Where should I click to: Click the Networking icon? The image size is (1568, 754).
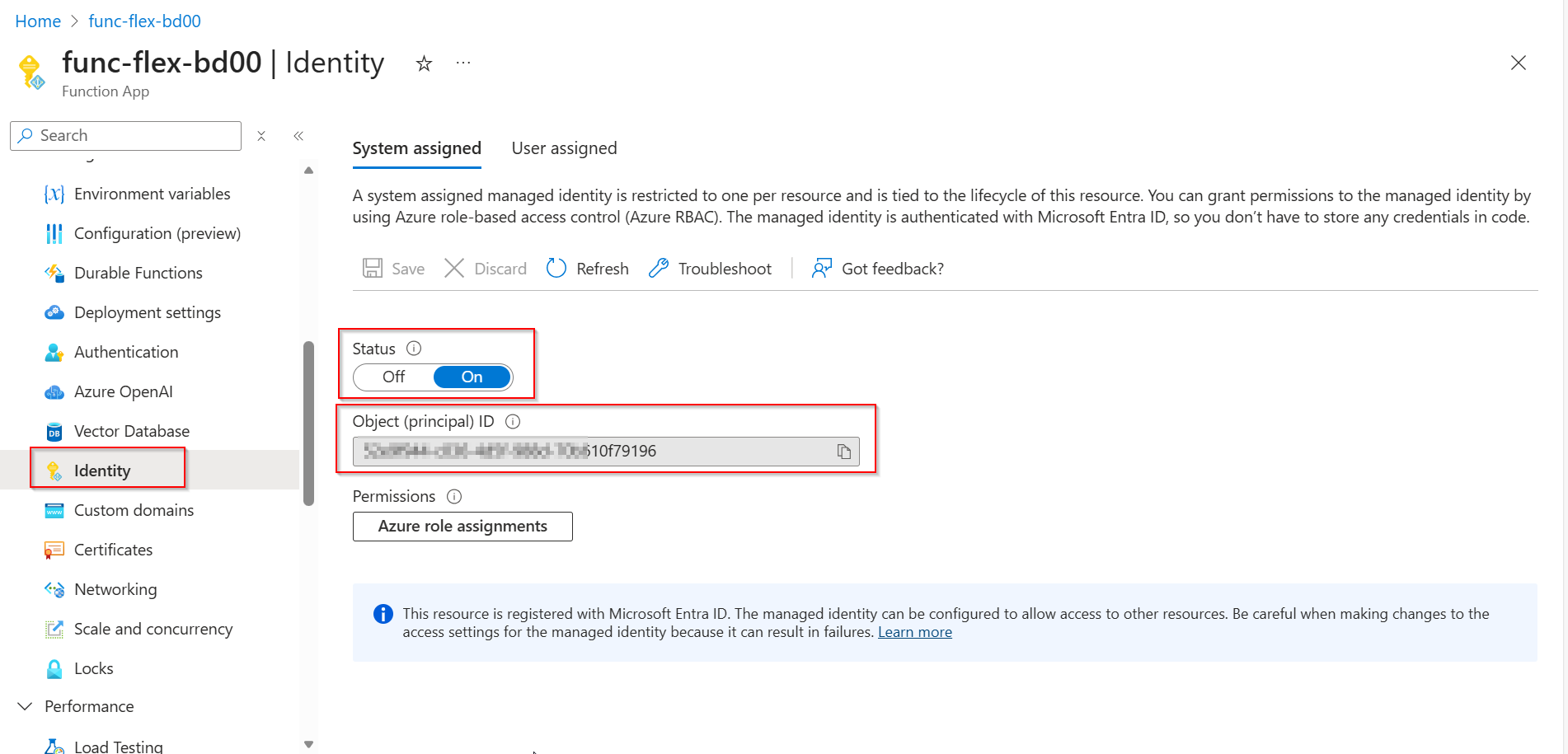[54, 589]
